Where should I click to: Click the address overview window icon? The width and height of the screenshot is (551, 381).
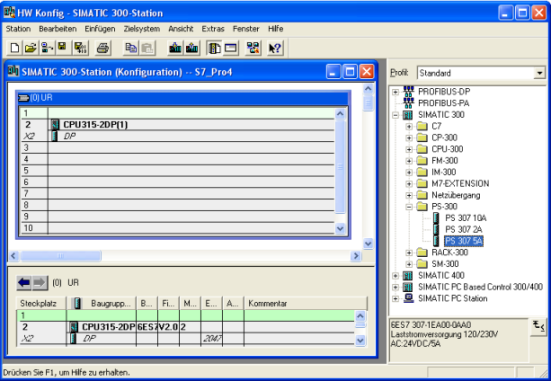click(x=231, y=48)
